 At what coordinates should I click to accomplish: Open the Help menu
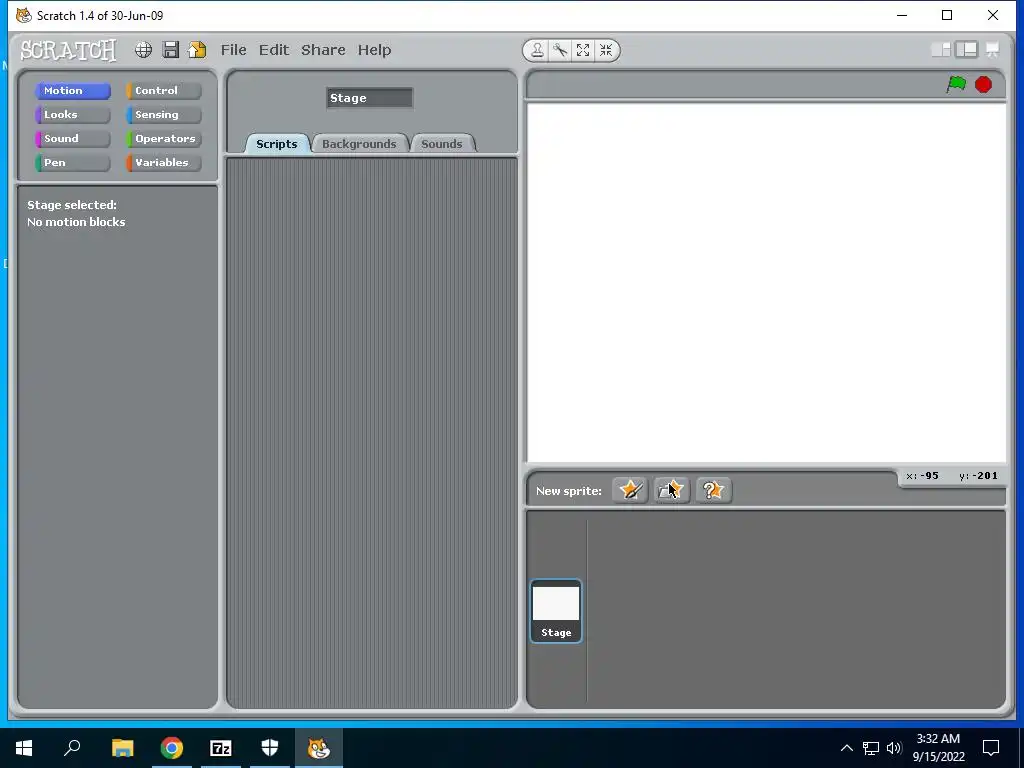(x=374, y=50)
